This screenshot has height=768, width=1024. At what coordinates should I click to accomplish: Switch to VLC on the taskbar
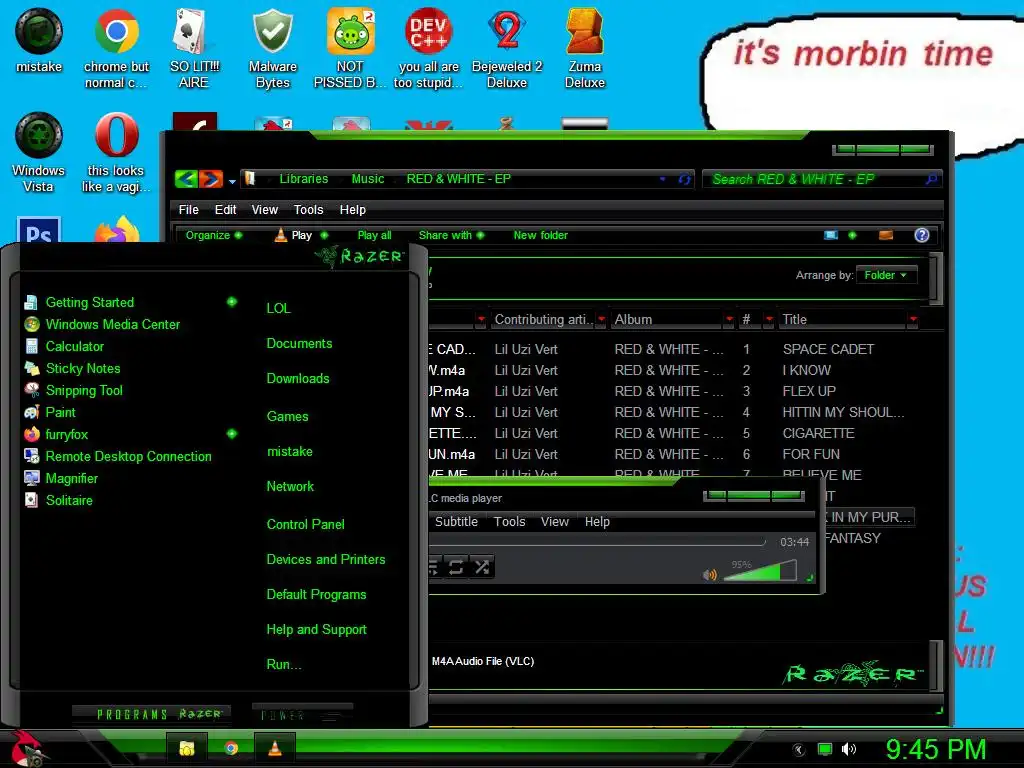click(x=275, y=748)
